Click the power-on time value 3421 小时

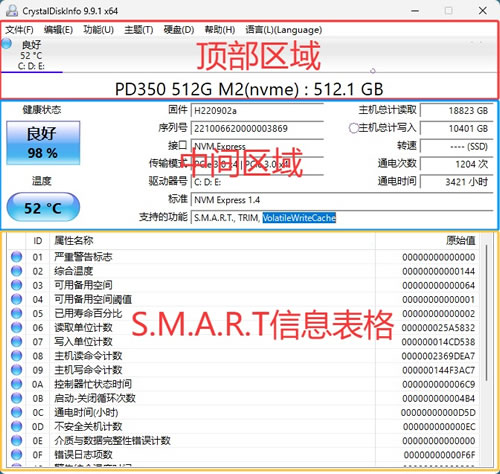456,182
